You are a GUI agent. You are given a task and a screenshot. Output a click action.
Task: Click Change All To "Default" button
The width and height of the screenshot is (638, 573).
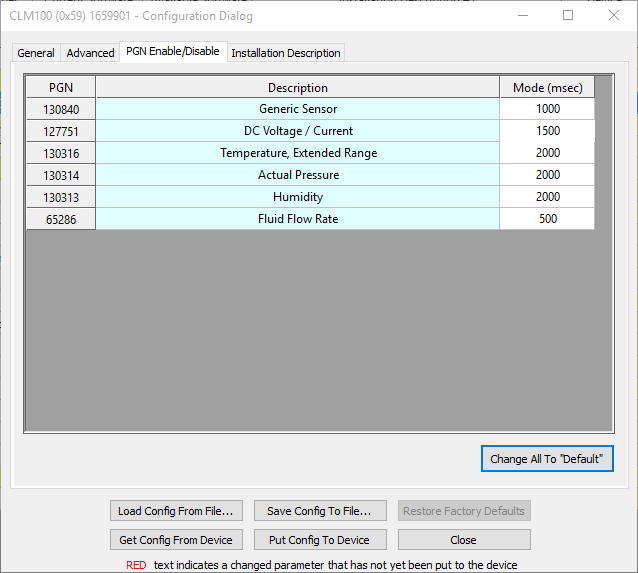click(x=546, y=459)
